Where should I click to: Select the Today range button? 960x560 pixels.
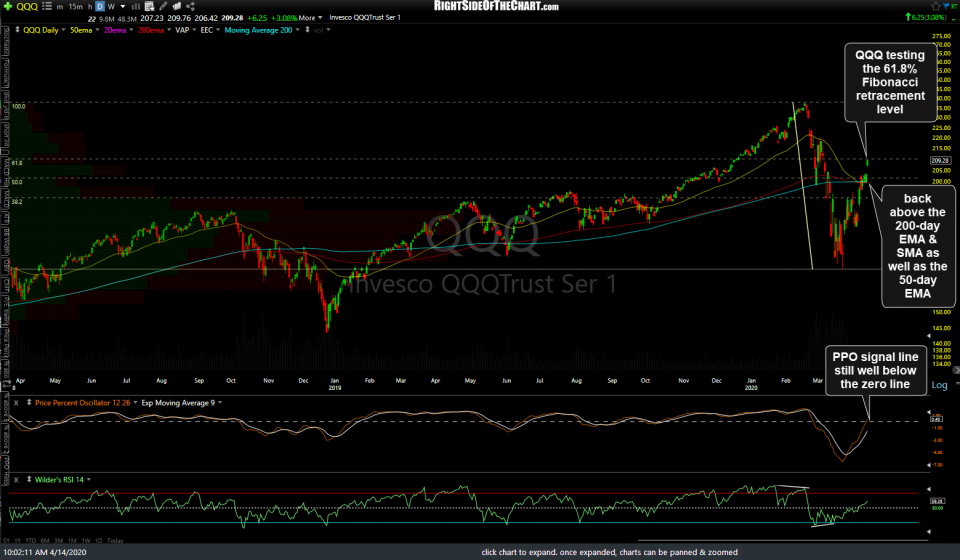pyautogui.click(x=115, y=541)
